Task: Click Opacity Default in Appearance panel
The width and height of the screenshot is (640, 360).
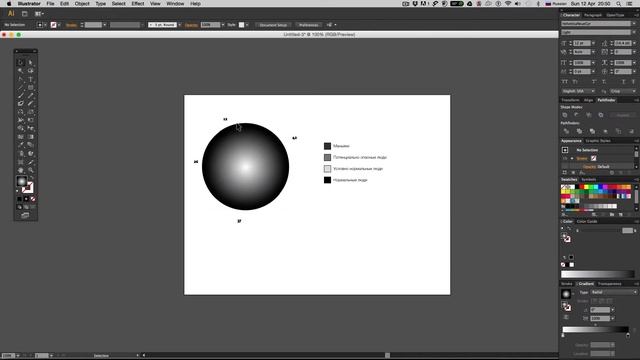Action: (x=596, y=167)
